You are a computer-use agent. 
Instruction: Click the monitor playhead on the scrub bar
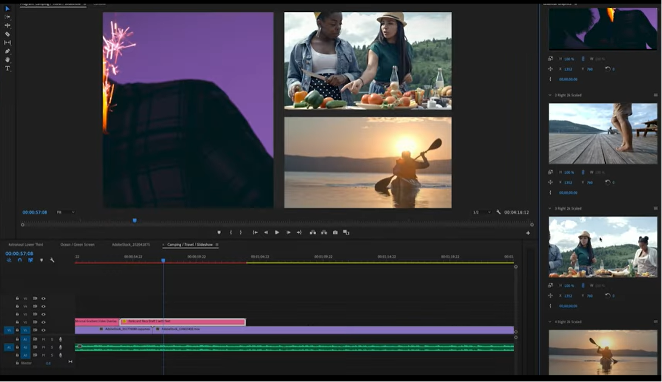(135, 220)
